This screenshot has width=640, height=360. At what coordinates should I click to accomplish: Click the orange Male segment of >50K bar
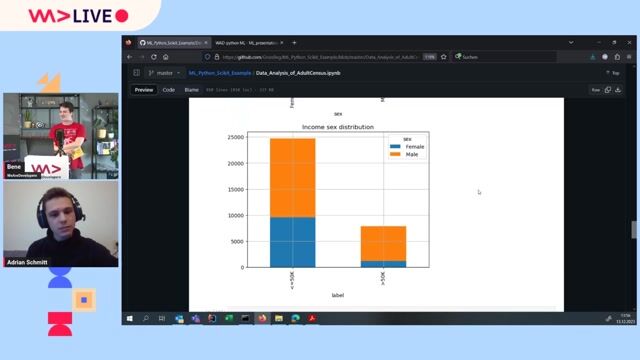384,244
